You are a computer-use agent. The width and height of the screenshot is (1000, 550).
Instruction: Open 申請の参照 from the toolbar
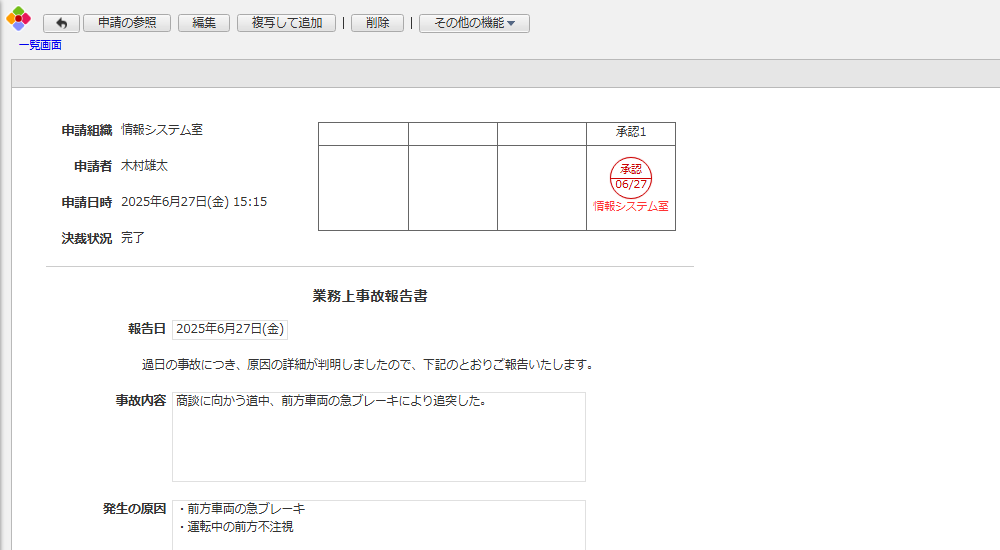[x=127, y=23]
